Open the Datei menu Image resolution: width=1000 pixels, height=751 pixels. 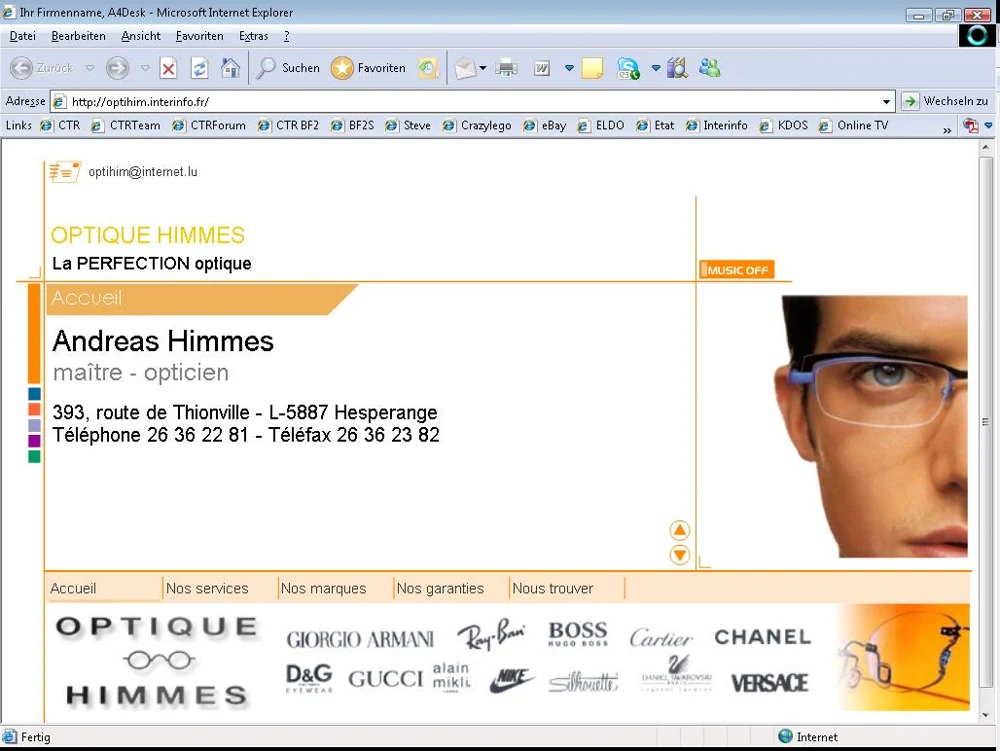pos(22,36)
